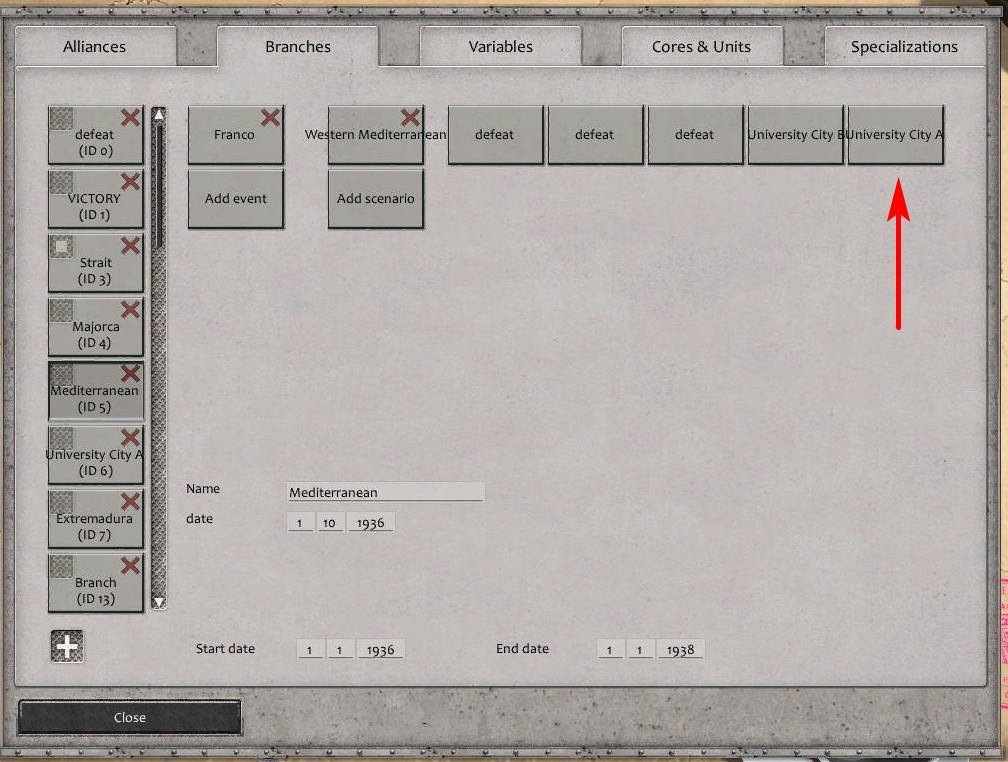
Task: Delete the Mediterranean (ID 5) branch
Action: pyautogui.click(x=130, y=374)
